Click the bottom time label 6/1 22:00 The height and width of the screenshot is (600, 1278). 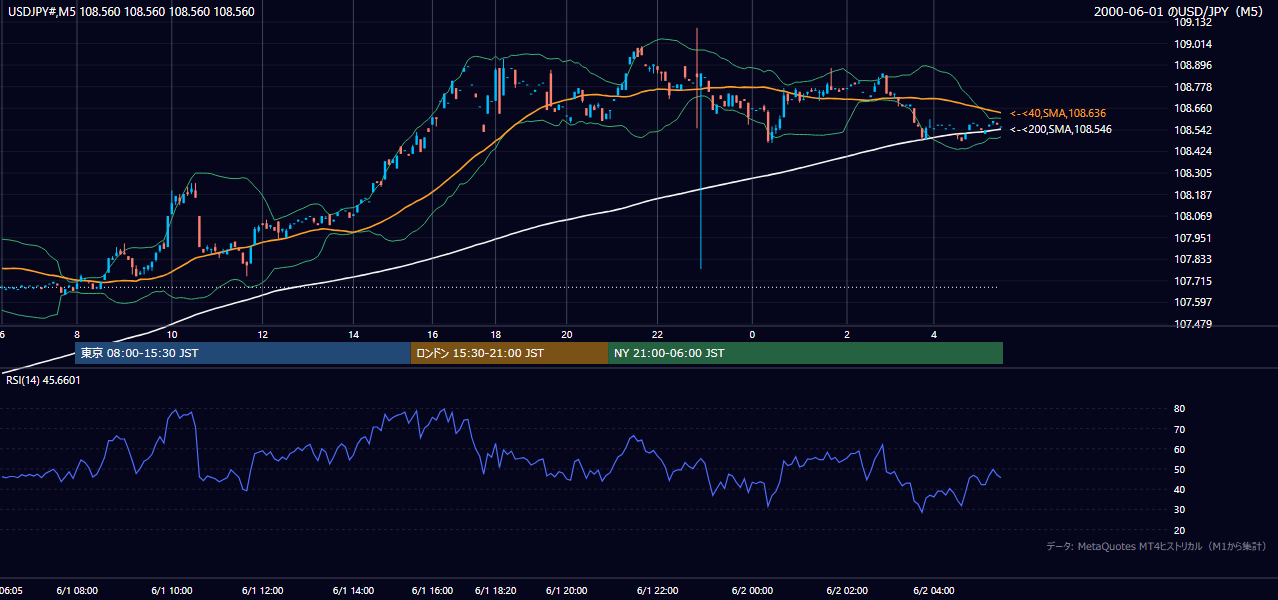tap(657, 590)
